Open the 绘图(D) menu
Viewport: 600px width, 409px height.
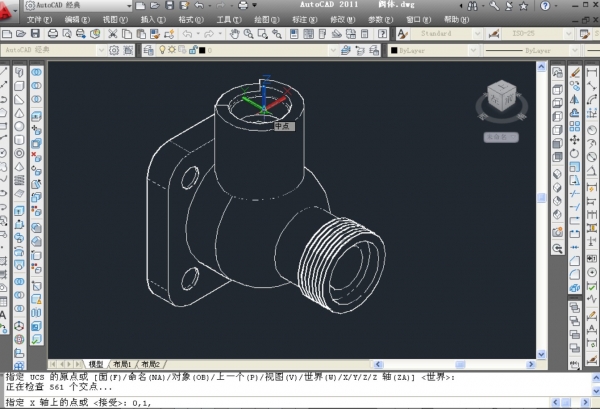pyautogui.click(x=267, y=20)
